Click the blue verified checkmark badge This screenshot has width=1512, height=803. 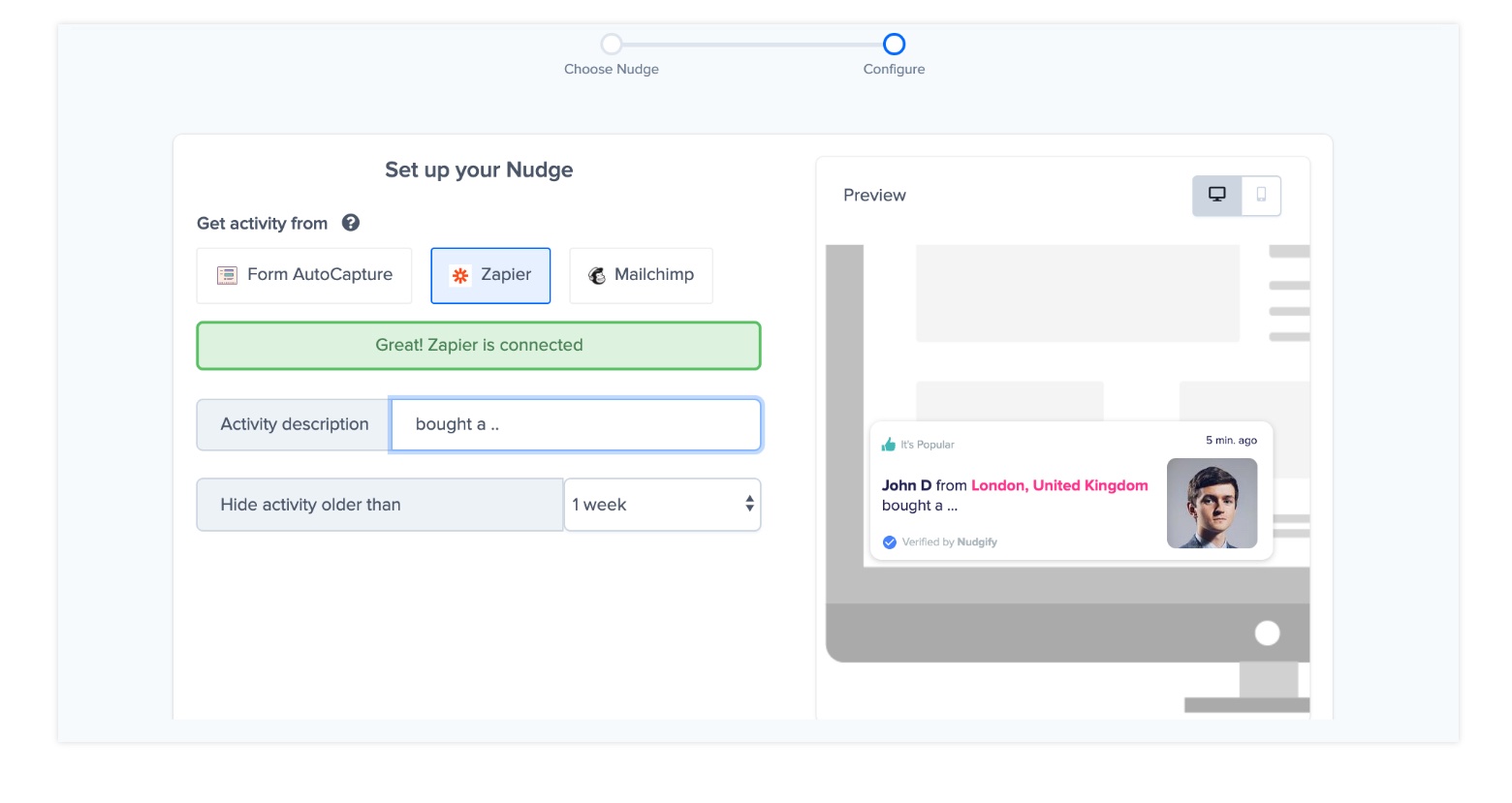pos(890,542)
